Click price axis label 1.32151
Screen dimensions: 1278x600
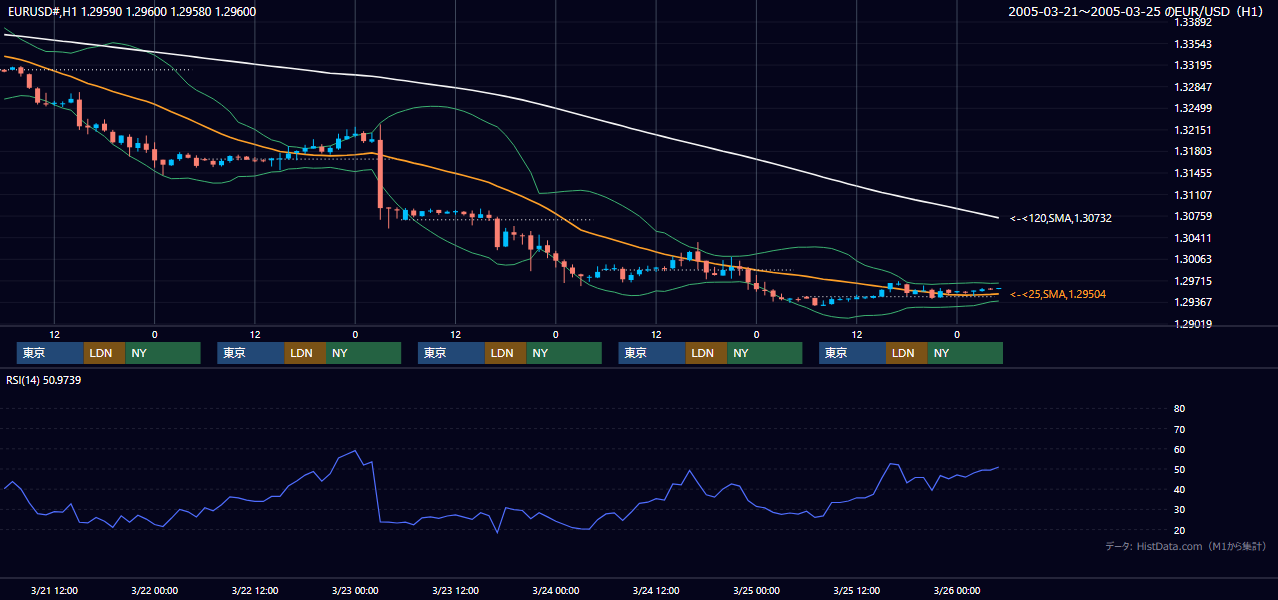point(1193,130)
